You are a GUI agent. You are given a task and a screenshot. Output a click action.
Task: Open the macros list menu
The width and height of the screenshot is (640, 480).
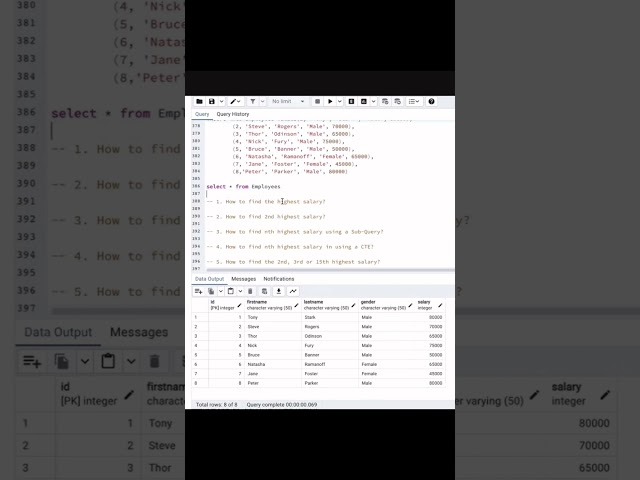point(414,102)
